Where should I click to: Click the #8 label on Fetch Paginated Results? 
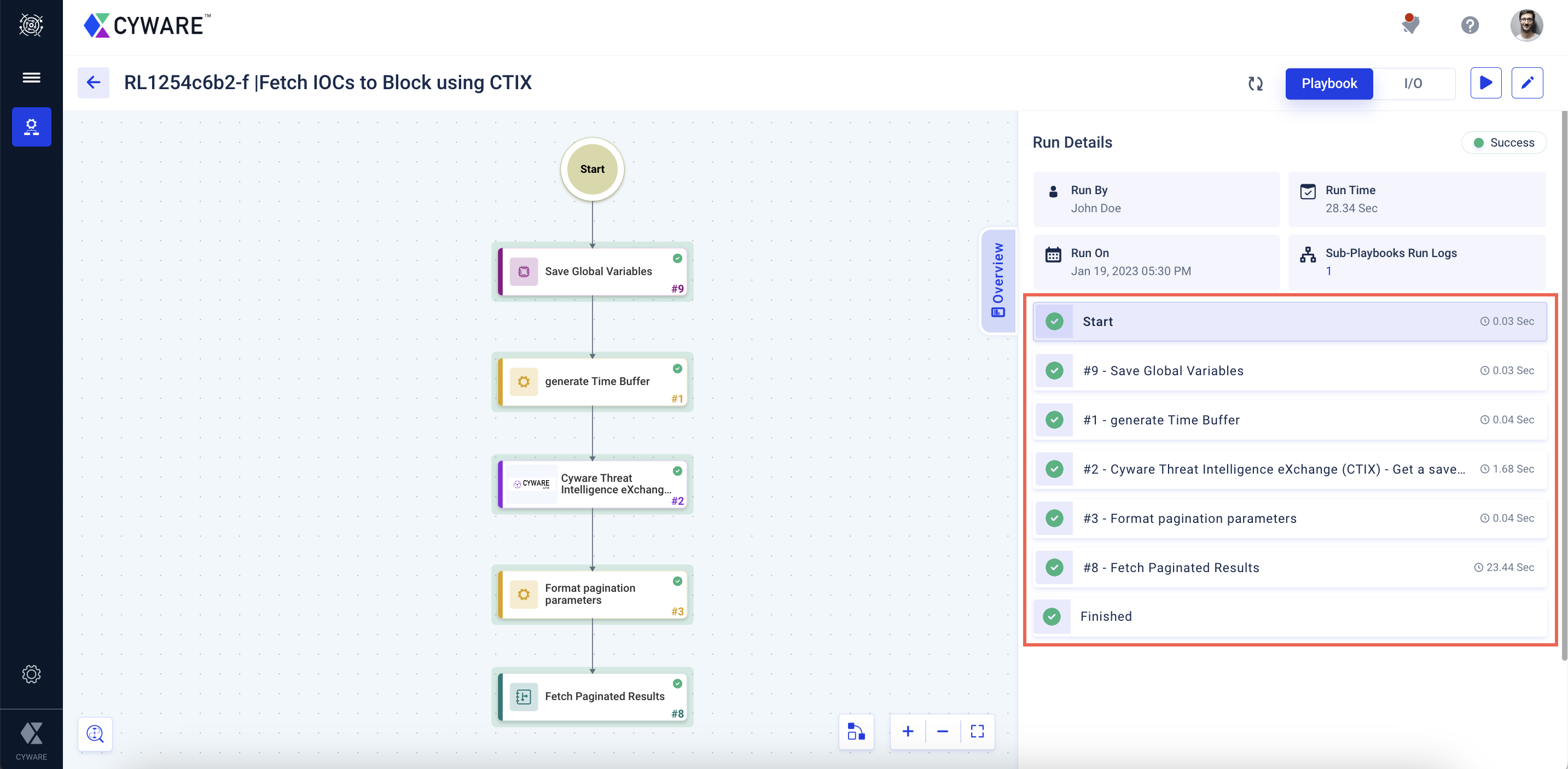[677, 714]
